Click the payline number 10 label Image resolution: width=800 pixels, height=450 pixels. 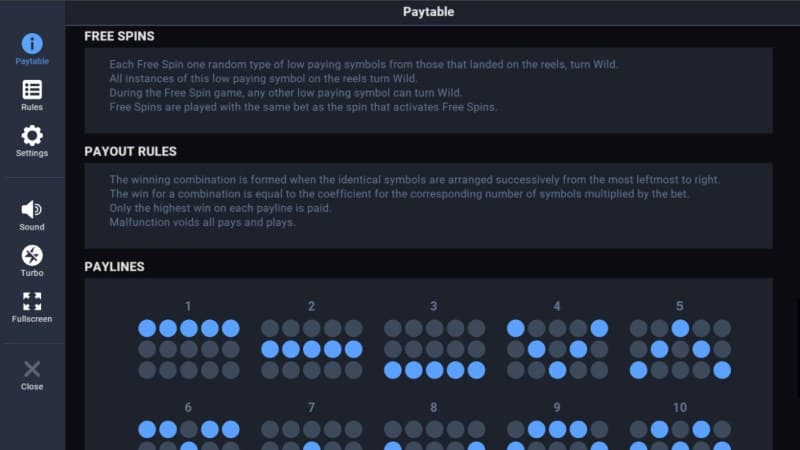click(680, 408)
